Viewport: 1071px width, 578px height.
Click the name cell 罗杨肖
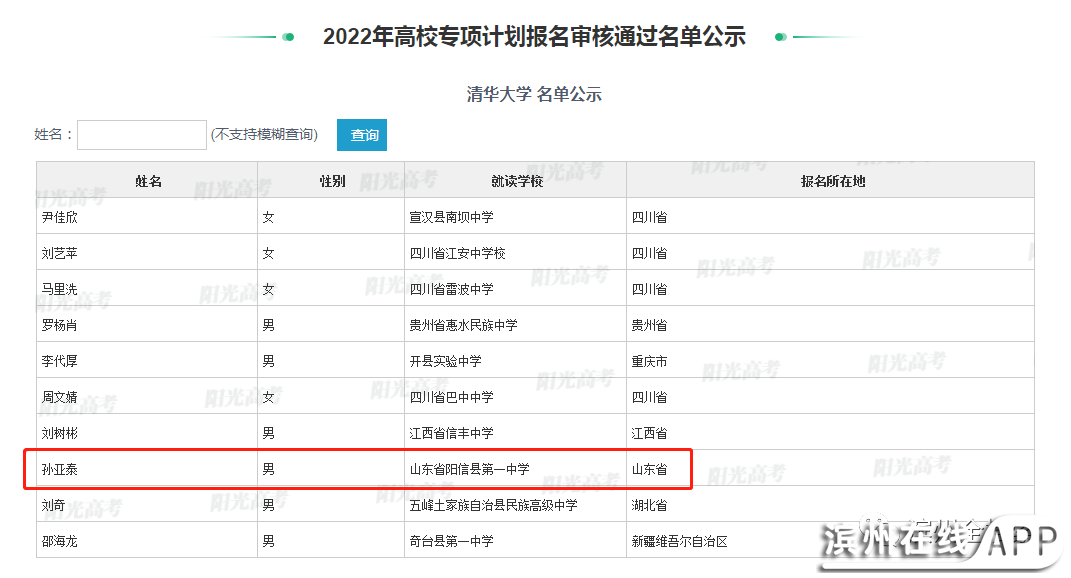point(60,325)
